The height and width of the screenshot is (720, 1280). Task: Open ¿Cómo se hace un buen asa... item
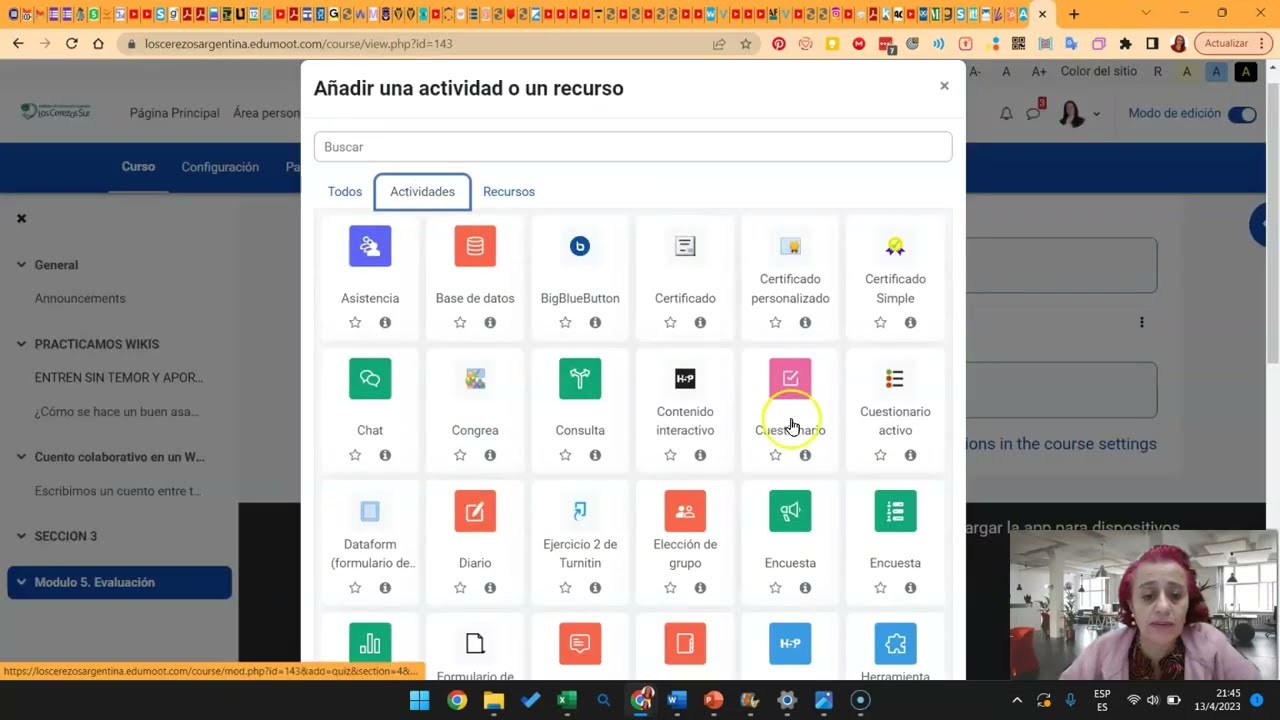point(117,411)
